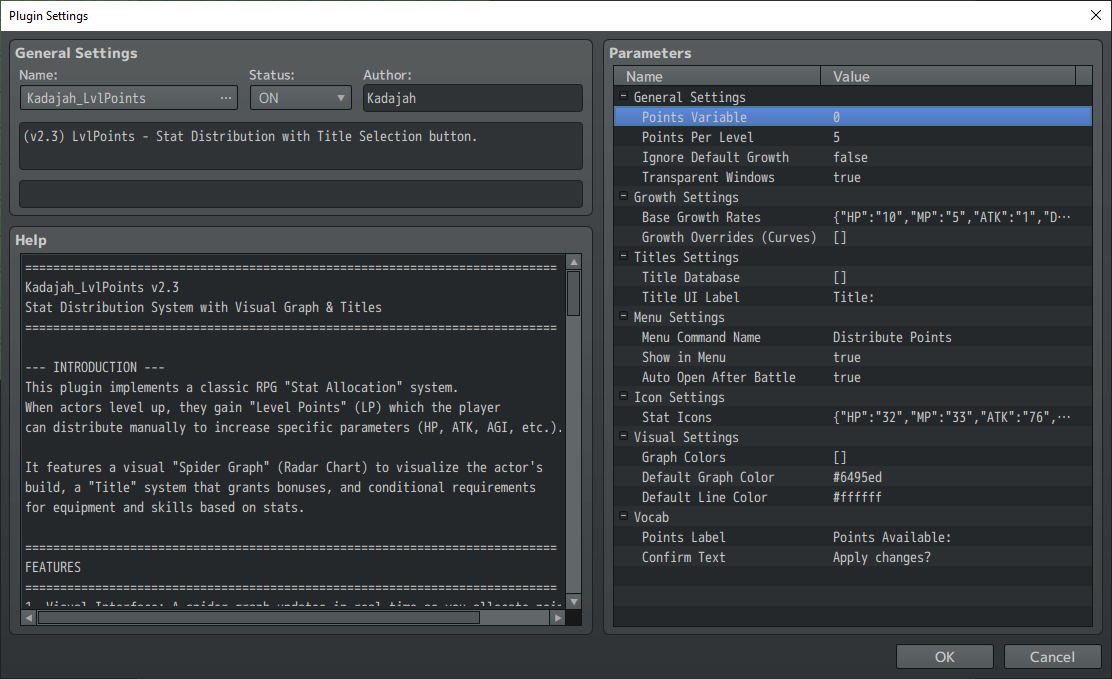
Task: Collapse the Icon Settings group
Action: [624, 397]
